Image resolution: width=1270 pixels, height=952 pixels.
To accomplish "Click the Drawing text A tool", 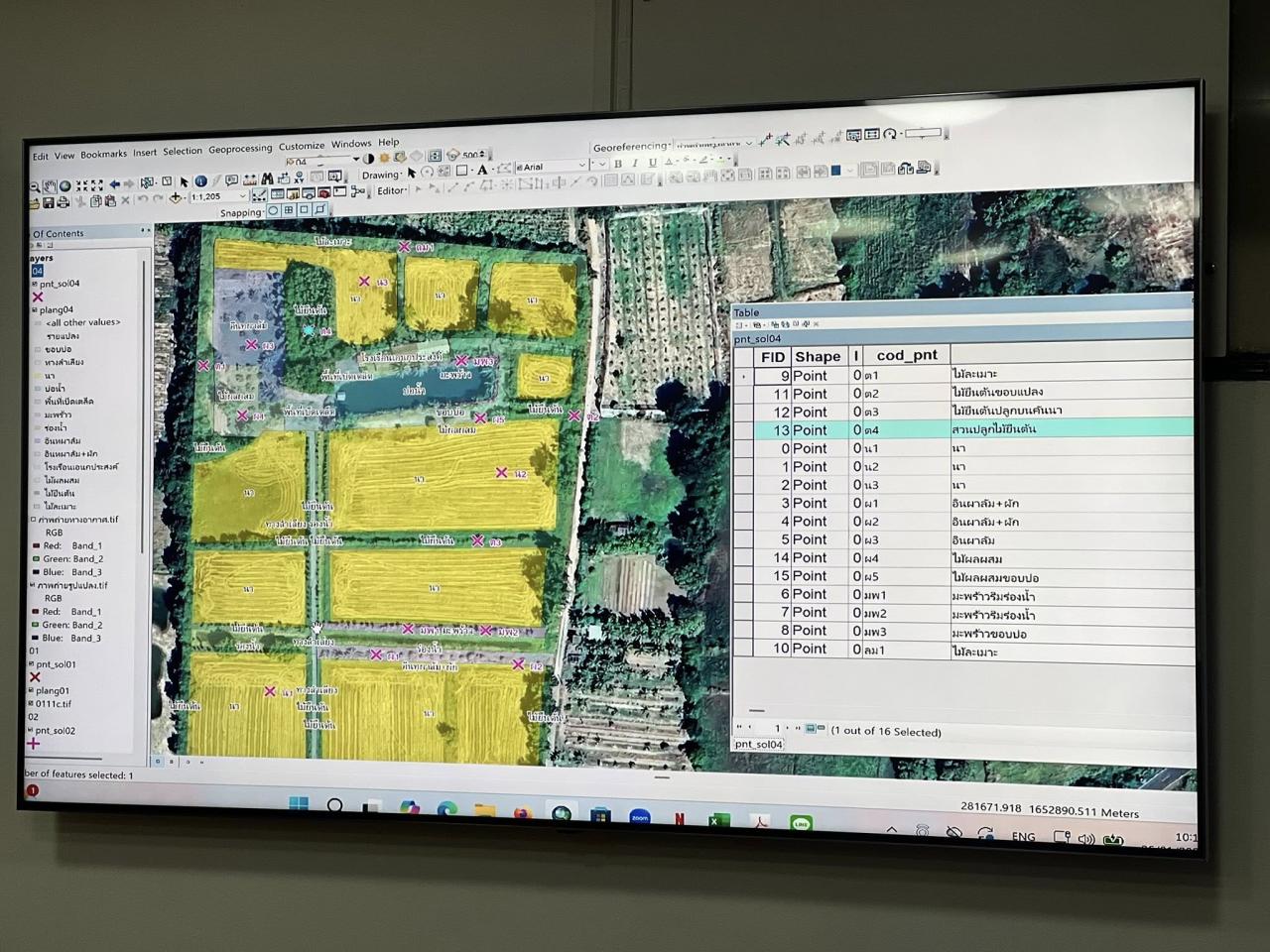I will 482,170.
